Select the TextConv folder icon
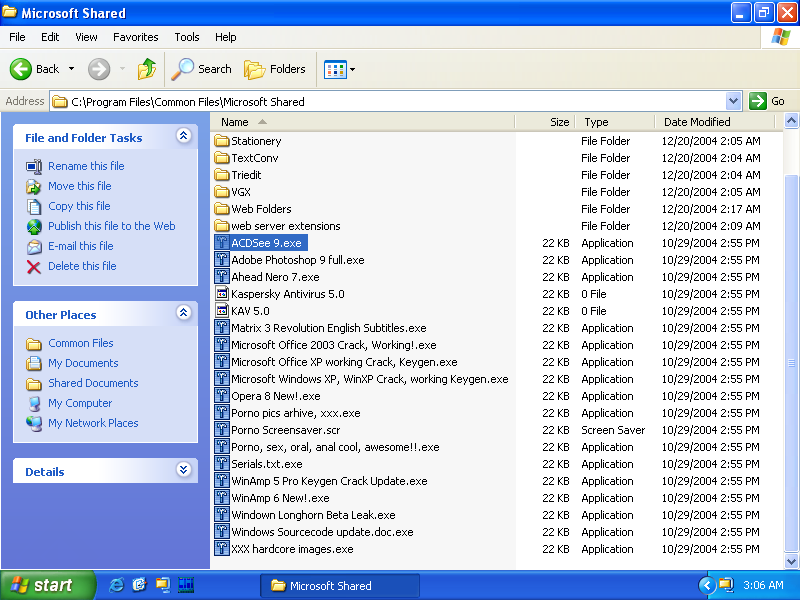Viewport: 800px width, 600px height. pos(221,158)
